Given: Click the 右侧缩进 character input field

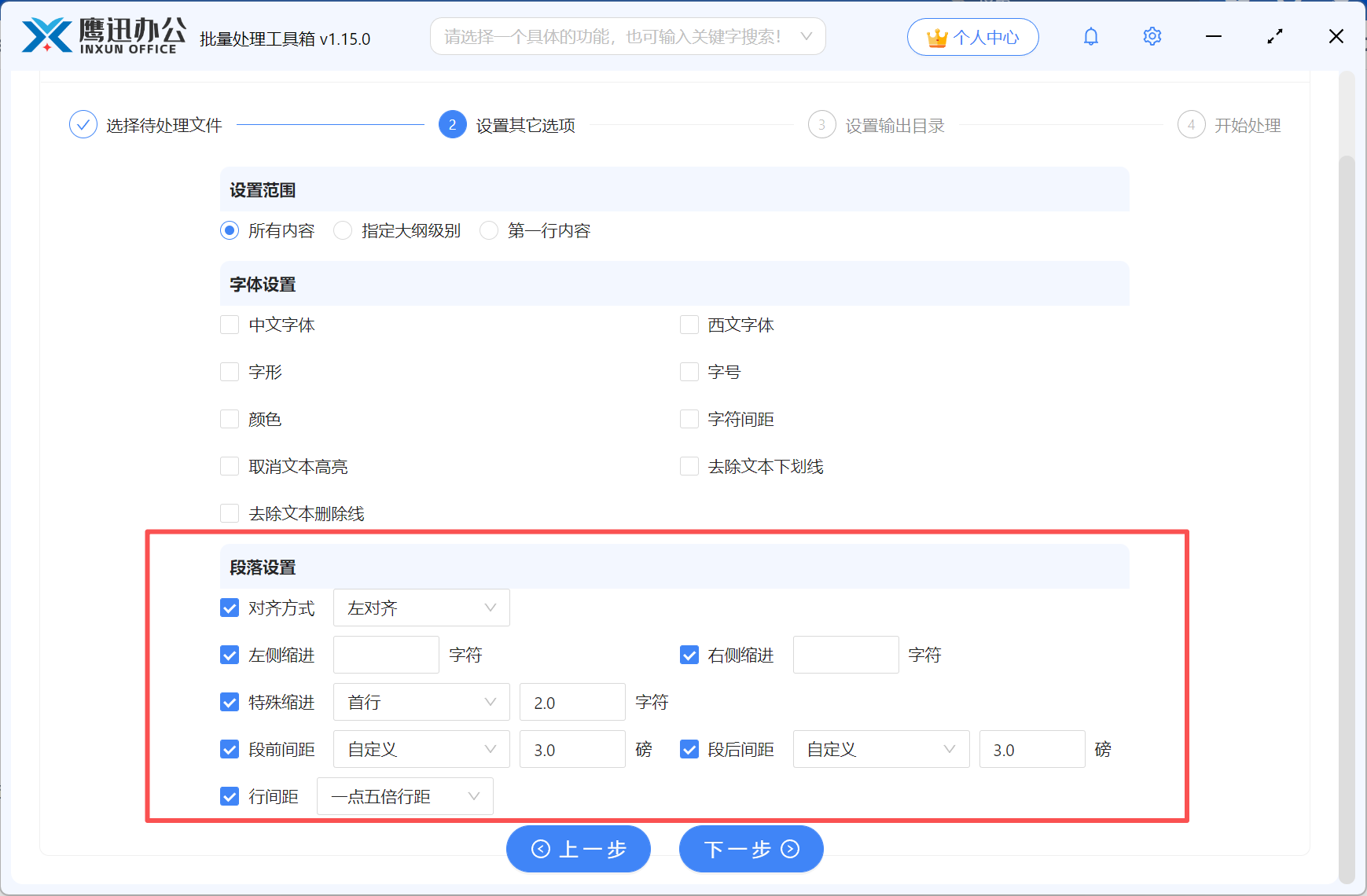Looking at the screenshot, I should click(x=846, y=655).
